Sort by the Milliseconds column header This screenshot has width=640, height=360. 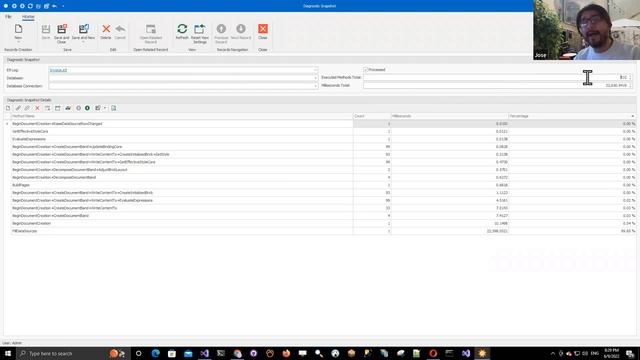pyautogui.click(x=449, y=116)
